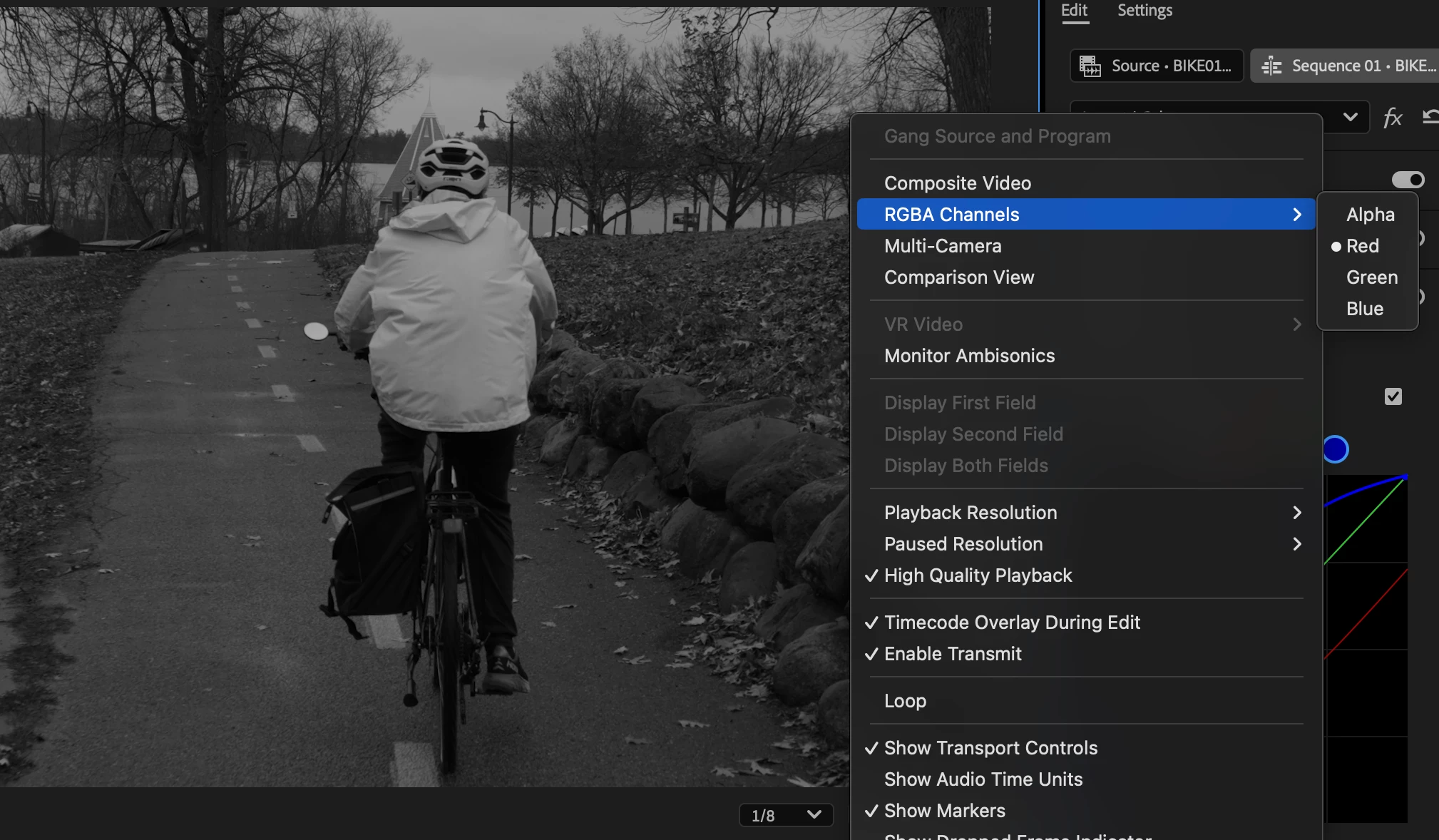Uncheck the checkbox in the color panel
Screen dimensions: 1439x840
[x=1393, y=396]
